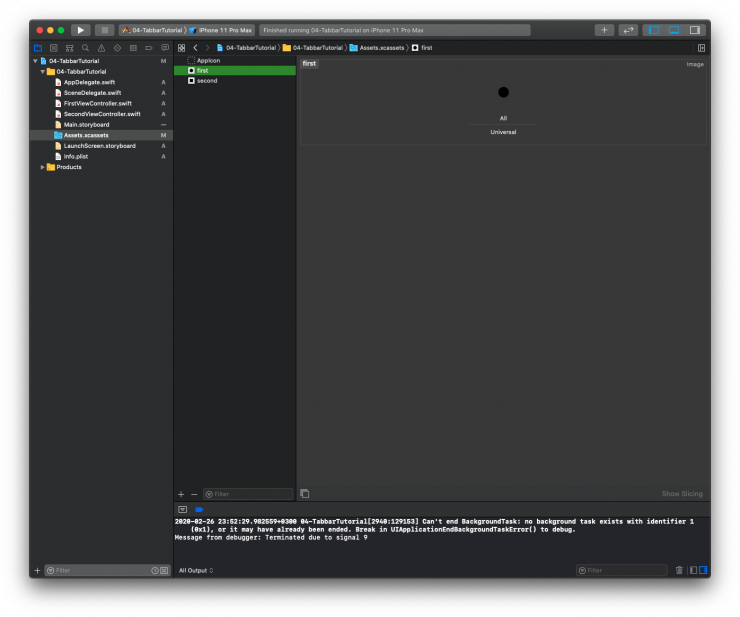
Task: Select the 'second' image asset
Action: [206, 81]
